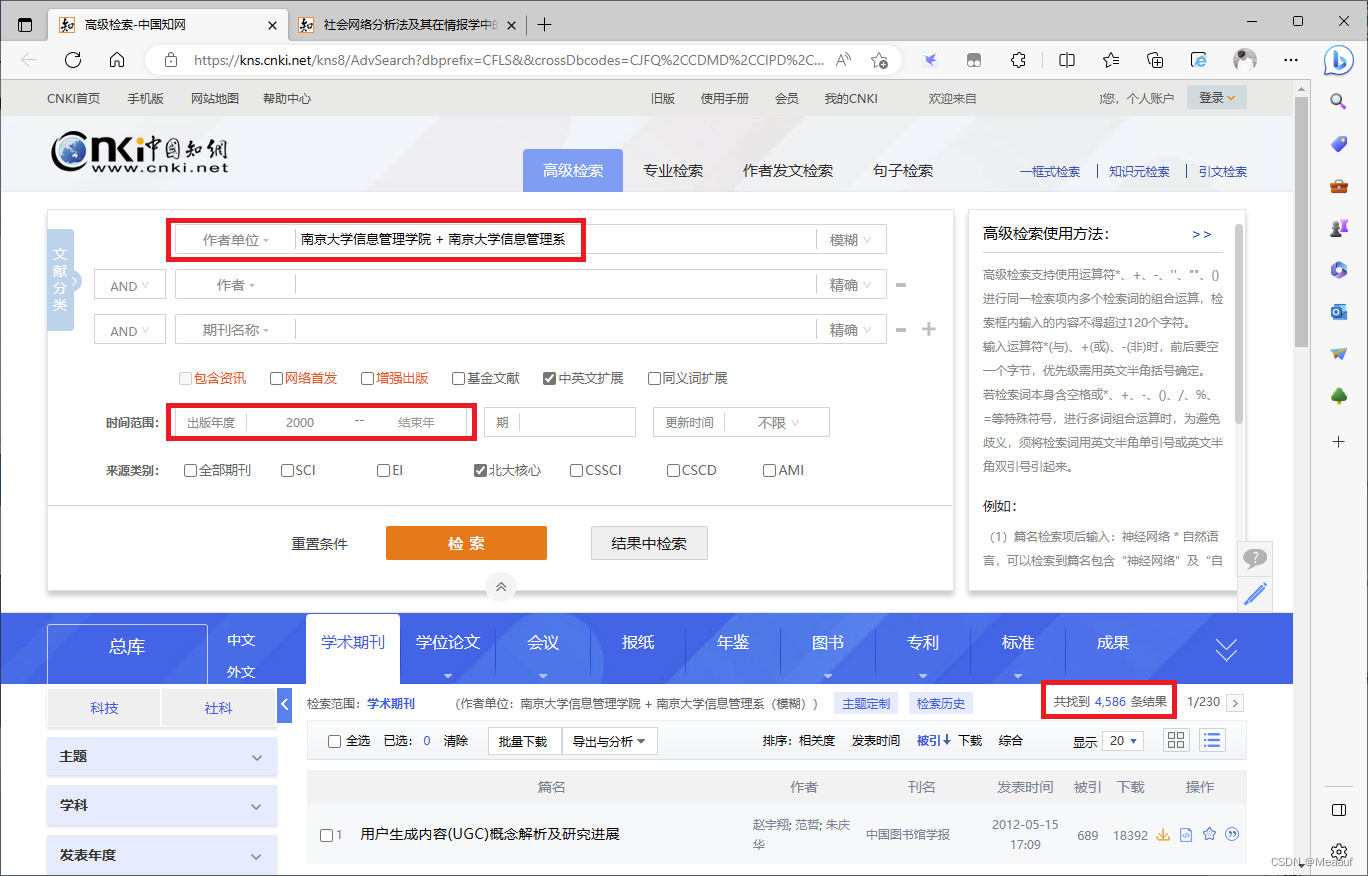Favorite first result with star icon
This screenshot has width=1368, height=876.
(1209, 834)
